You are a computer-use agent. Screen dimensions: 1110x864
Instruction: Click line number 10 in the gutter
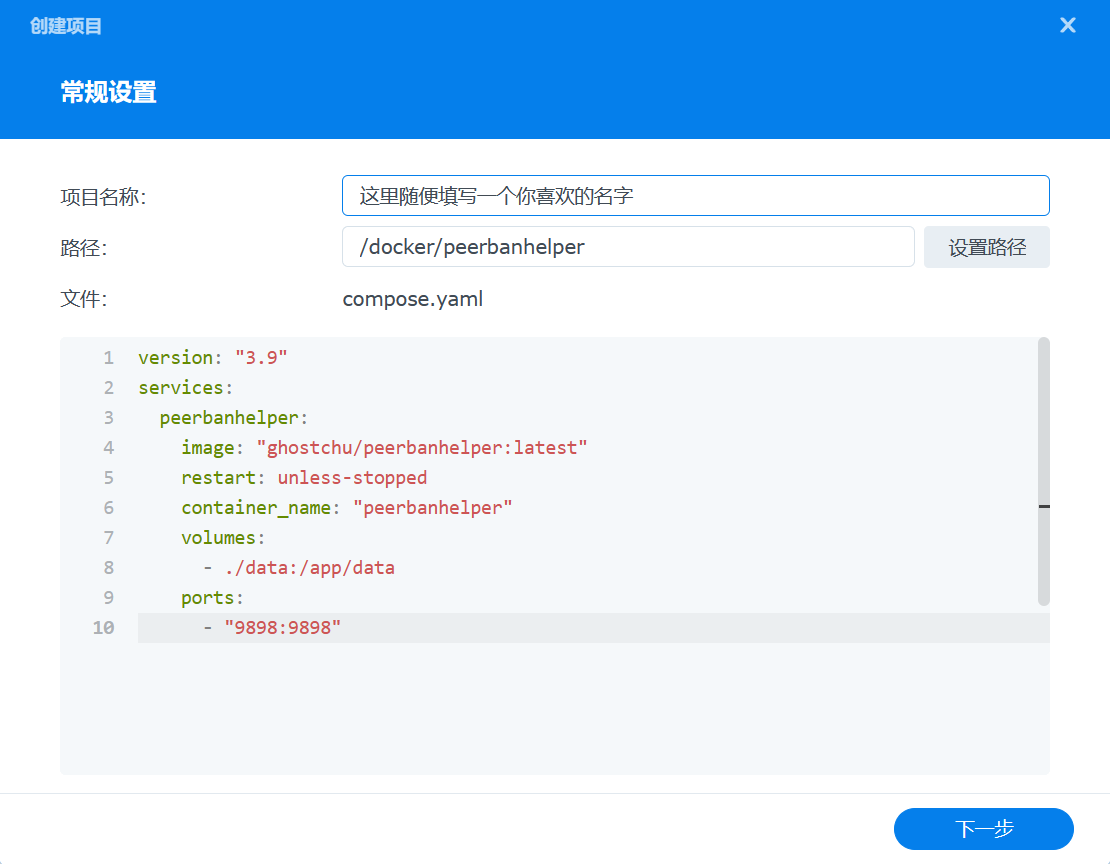(104, 628)
